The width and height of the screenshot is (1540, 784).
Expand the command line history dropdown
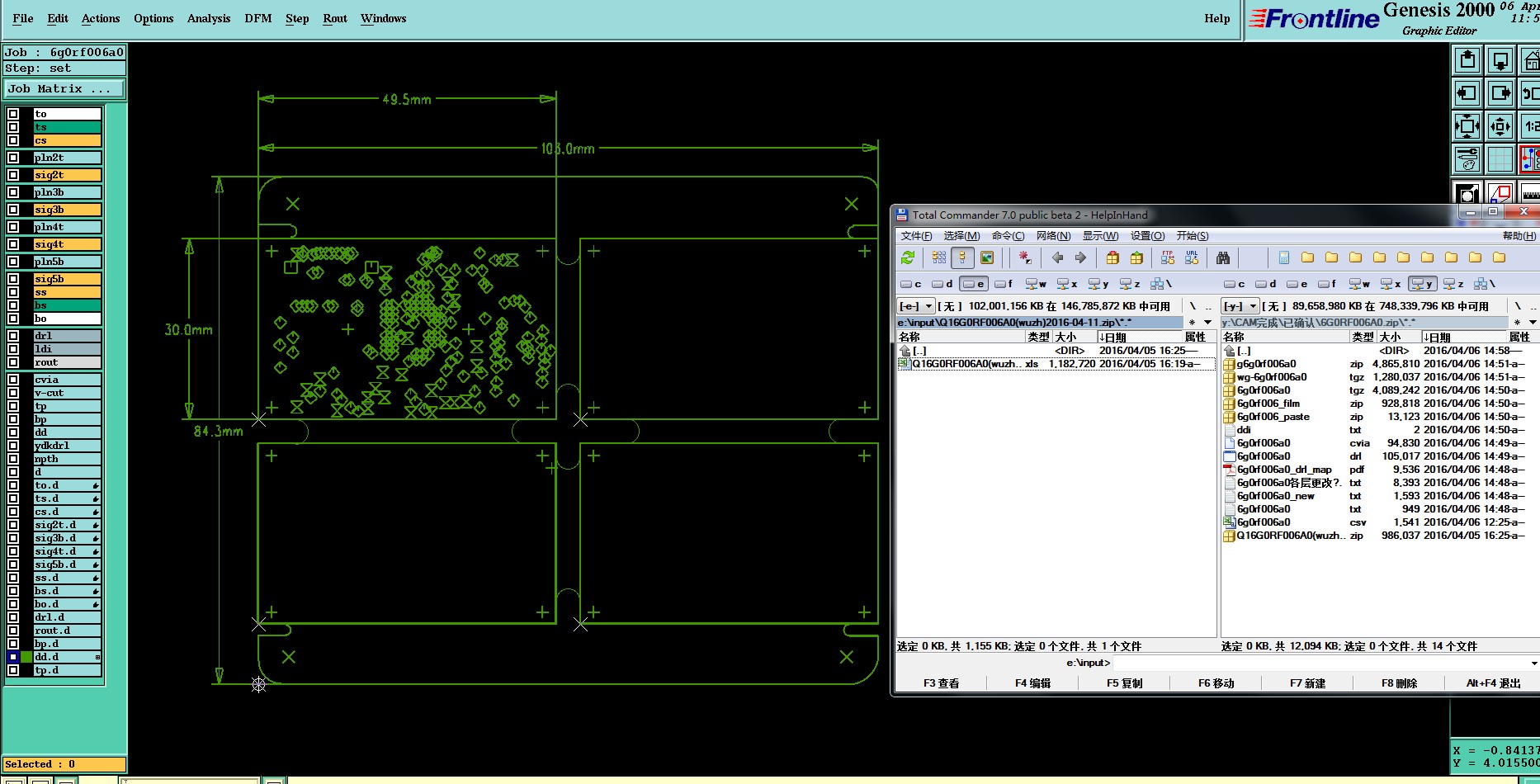pos(1534,663)
